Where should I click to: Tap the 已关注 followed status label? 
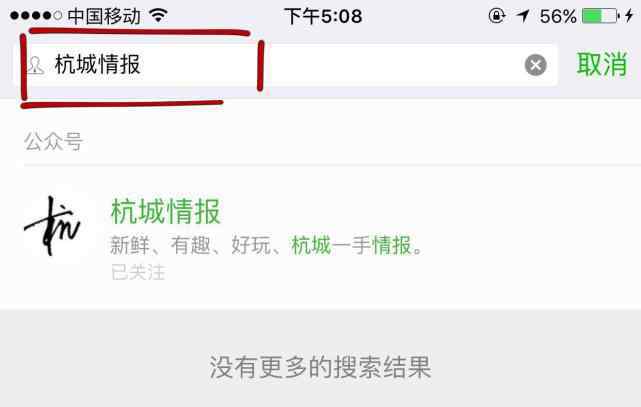pos(138,272)
